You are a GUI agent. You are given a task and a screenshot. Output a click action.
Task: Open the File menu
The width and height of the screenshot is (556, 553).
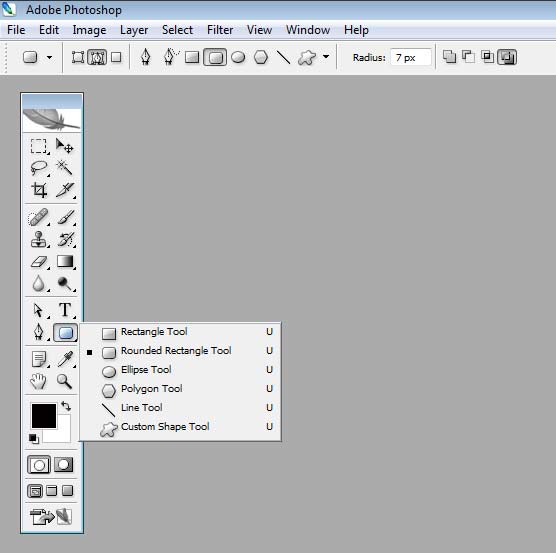click(x=16, y=30)
